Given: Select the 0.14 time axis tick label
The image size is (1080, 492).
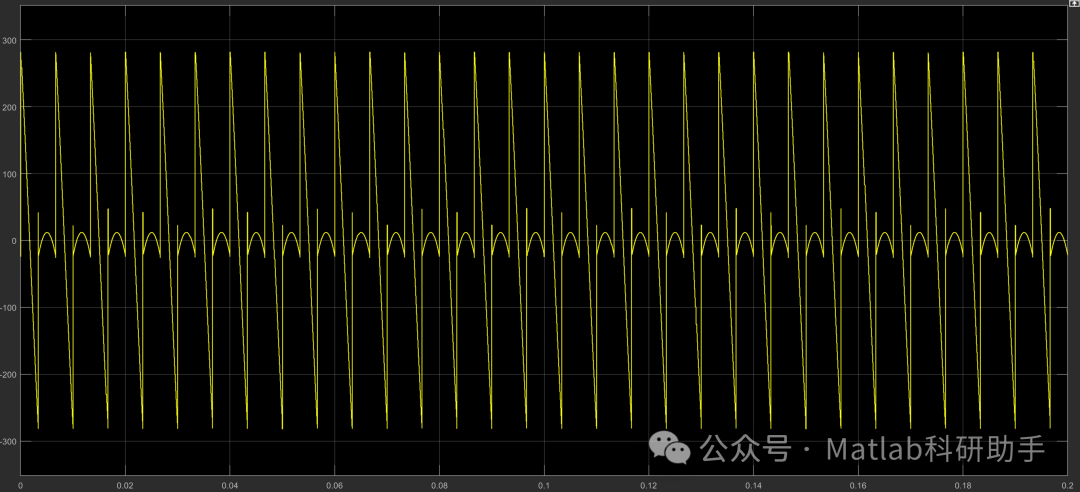Looking at the screenshot, I should (x=753, y=486).
